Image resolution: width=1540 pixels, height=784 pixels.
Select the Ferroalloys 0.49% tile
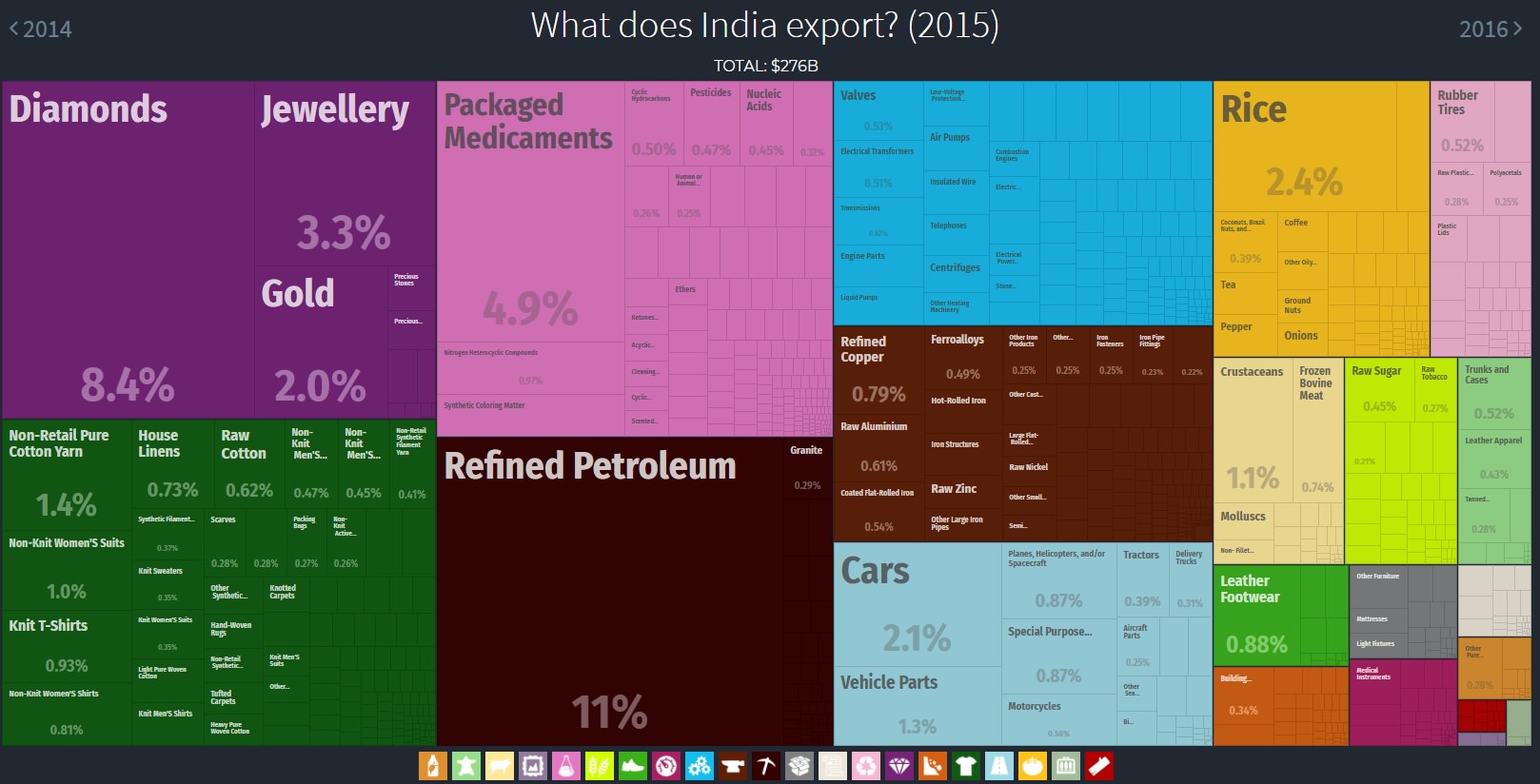coord(963,358)
